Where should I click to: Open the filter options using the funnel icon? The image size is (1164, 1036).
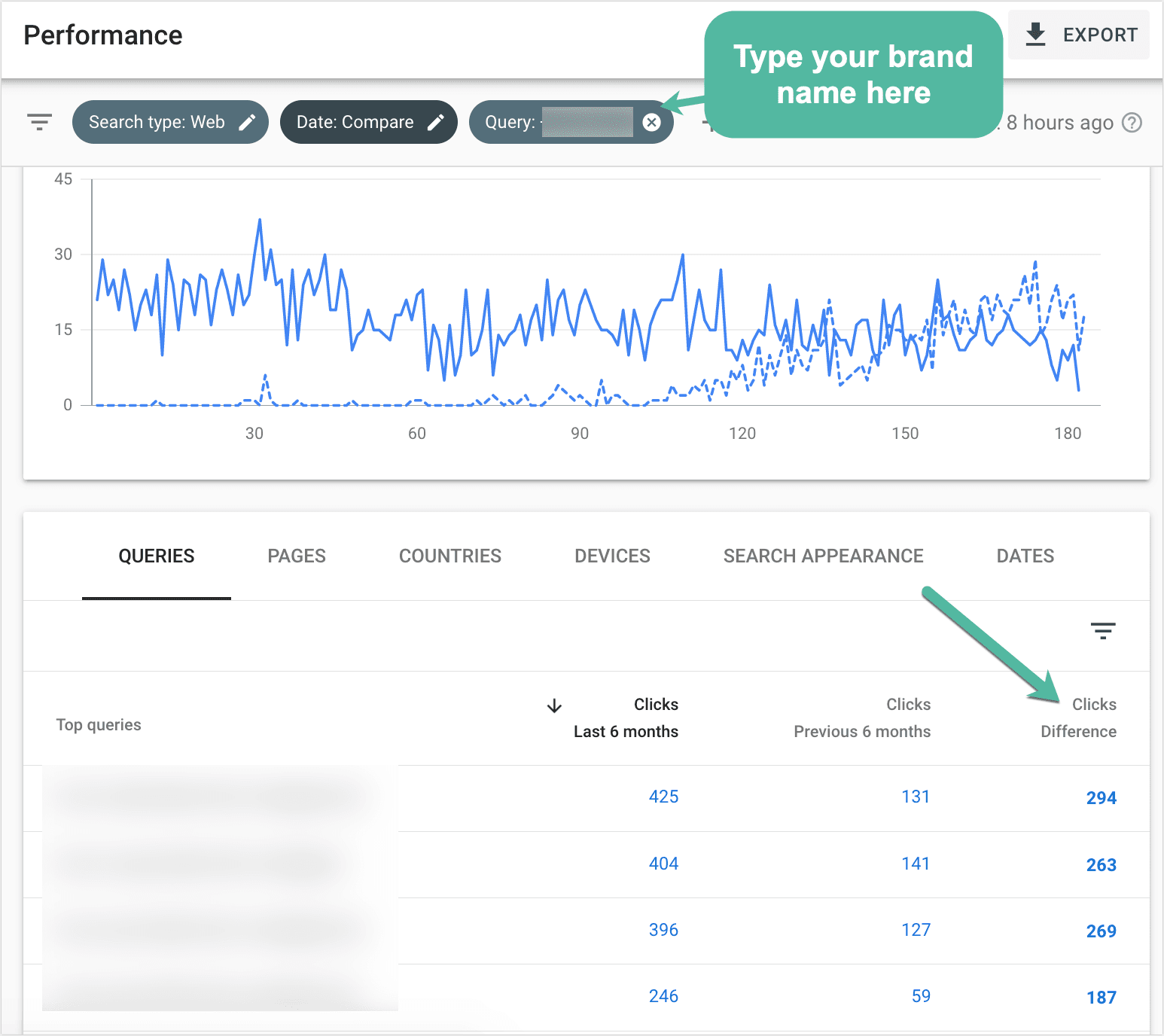pos(38,121)
